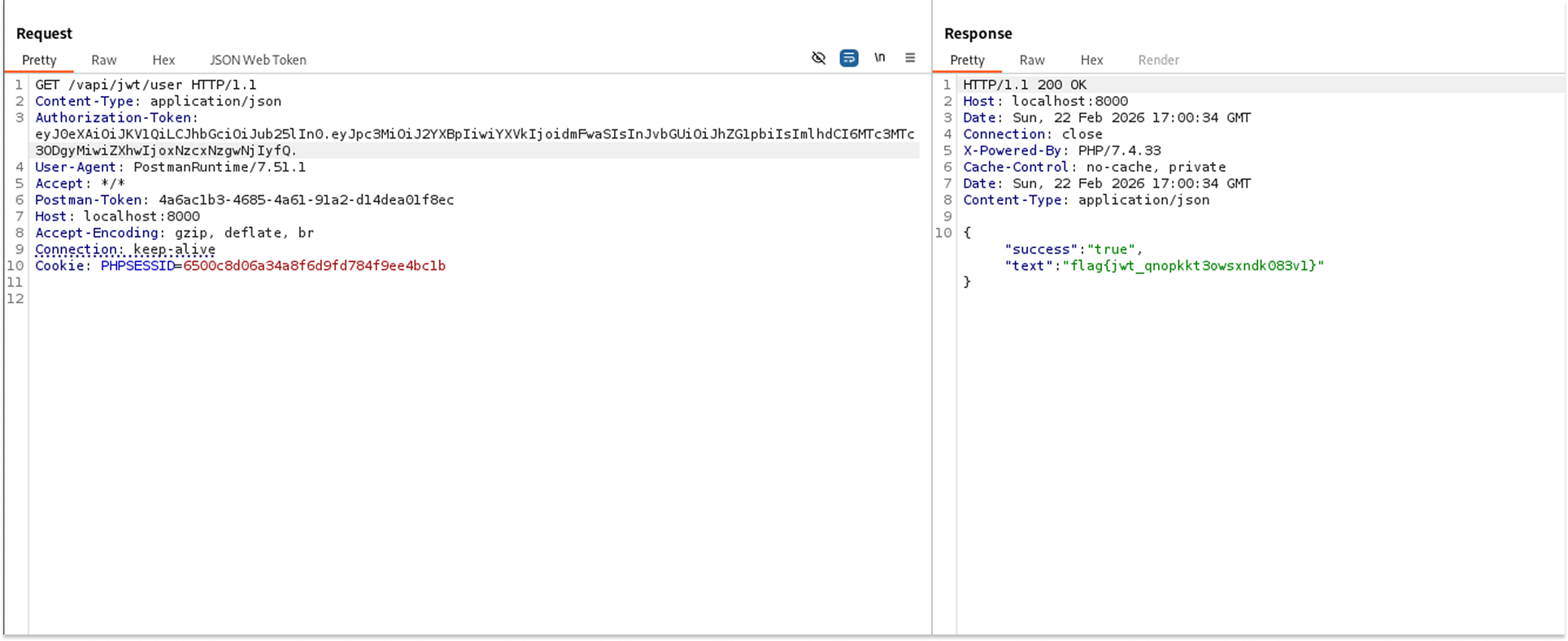Toggle the hide-headers eye icon in Request
The height and width of the screenshot is (641, 1568).
point(818,58)
